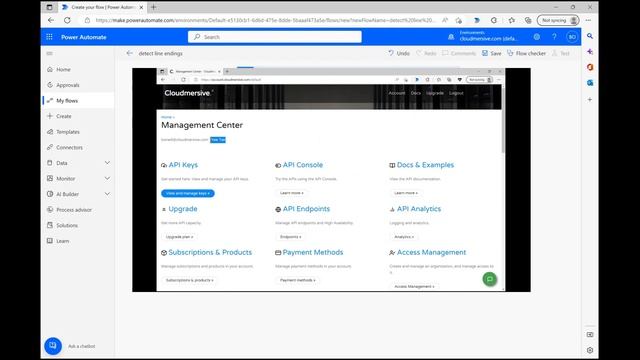Click Payment Methods heading

pos(313,252)
